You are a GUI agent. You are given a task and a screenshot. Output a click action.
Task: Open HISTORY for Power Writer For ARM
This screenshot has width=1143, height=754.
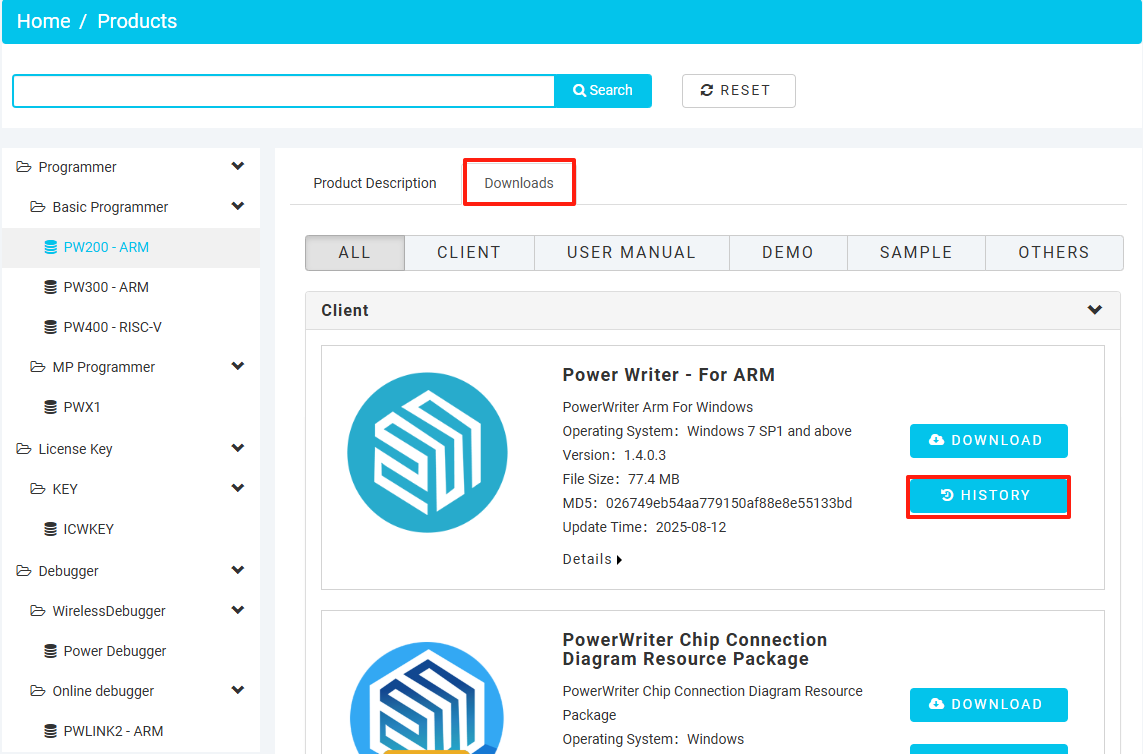point(988,496)
